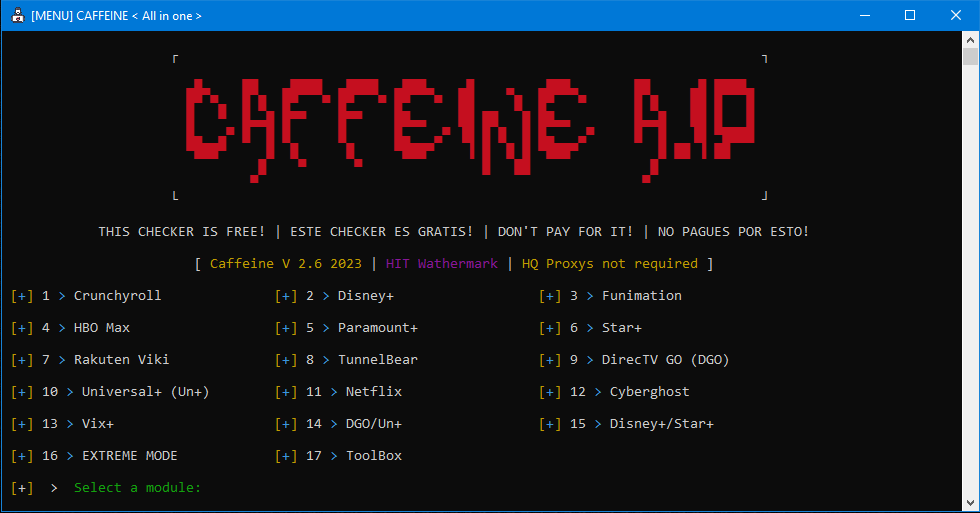Click the 'DON'T PAY FOR IT!' text
This screenshot has height=513, width=980.
tap(565, 232)
